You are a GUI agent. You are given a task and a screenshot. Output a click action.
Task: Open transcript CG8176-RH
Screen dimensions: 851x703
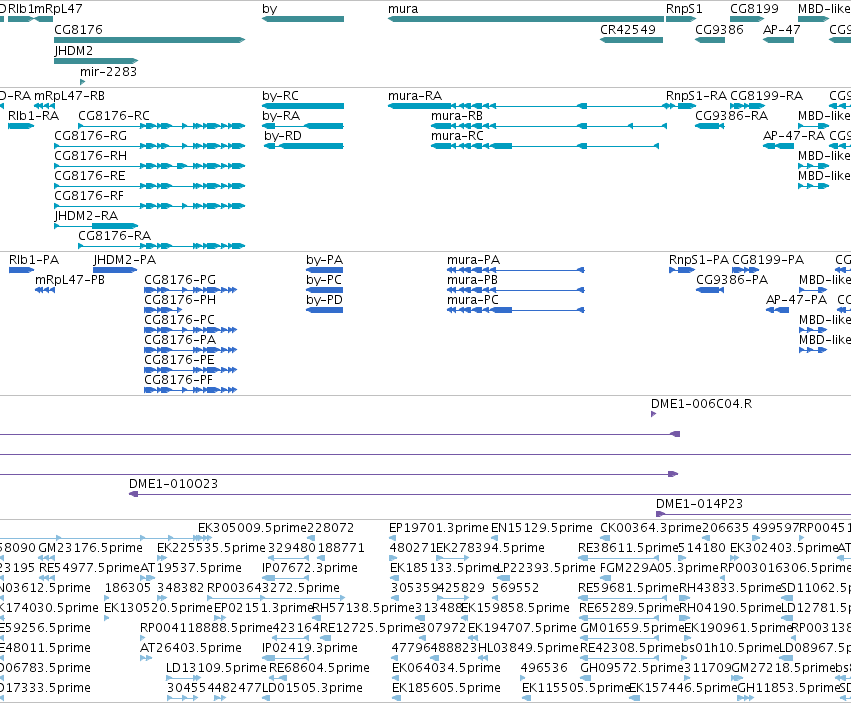click(x=91, y=156)
